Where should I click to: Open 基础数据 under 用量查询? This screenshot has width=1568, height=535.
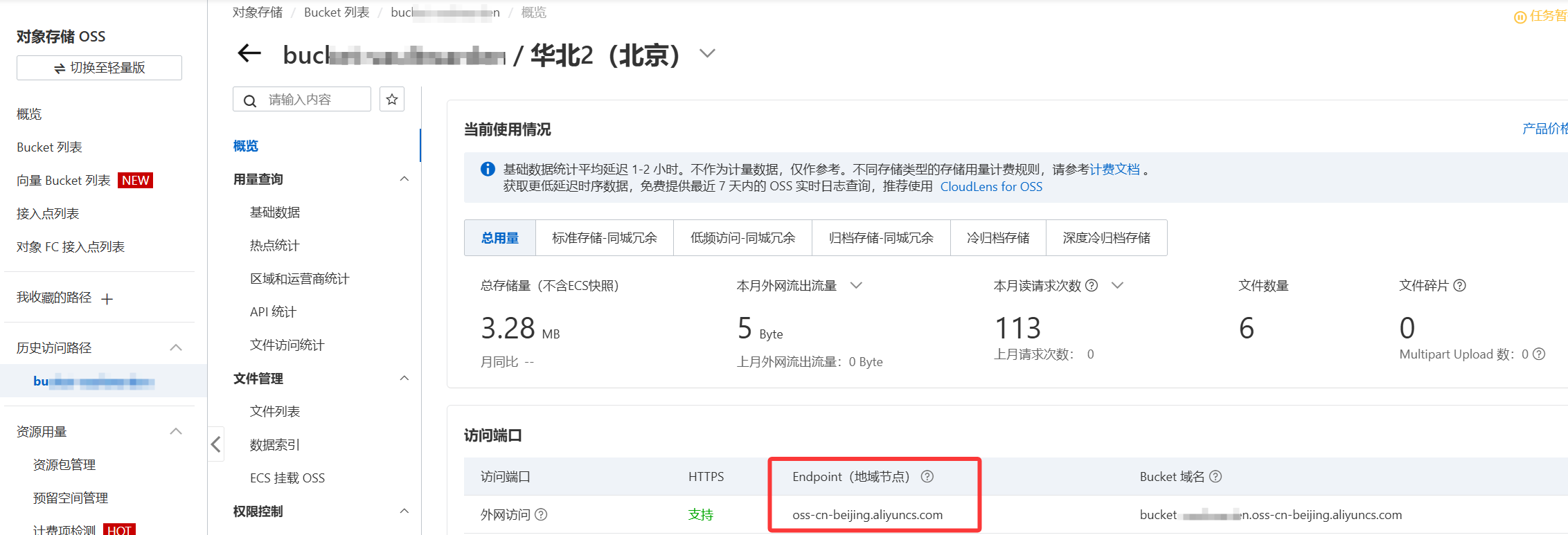point(275,212)
